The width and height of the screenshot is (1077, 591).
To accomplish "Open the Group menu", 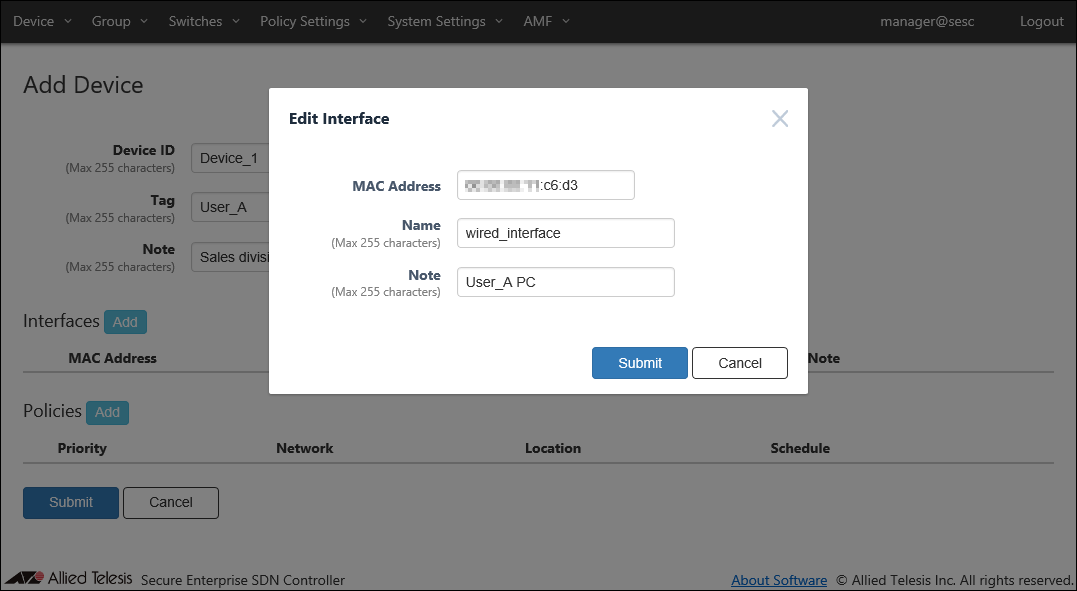I will click(120, 21).
